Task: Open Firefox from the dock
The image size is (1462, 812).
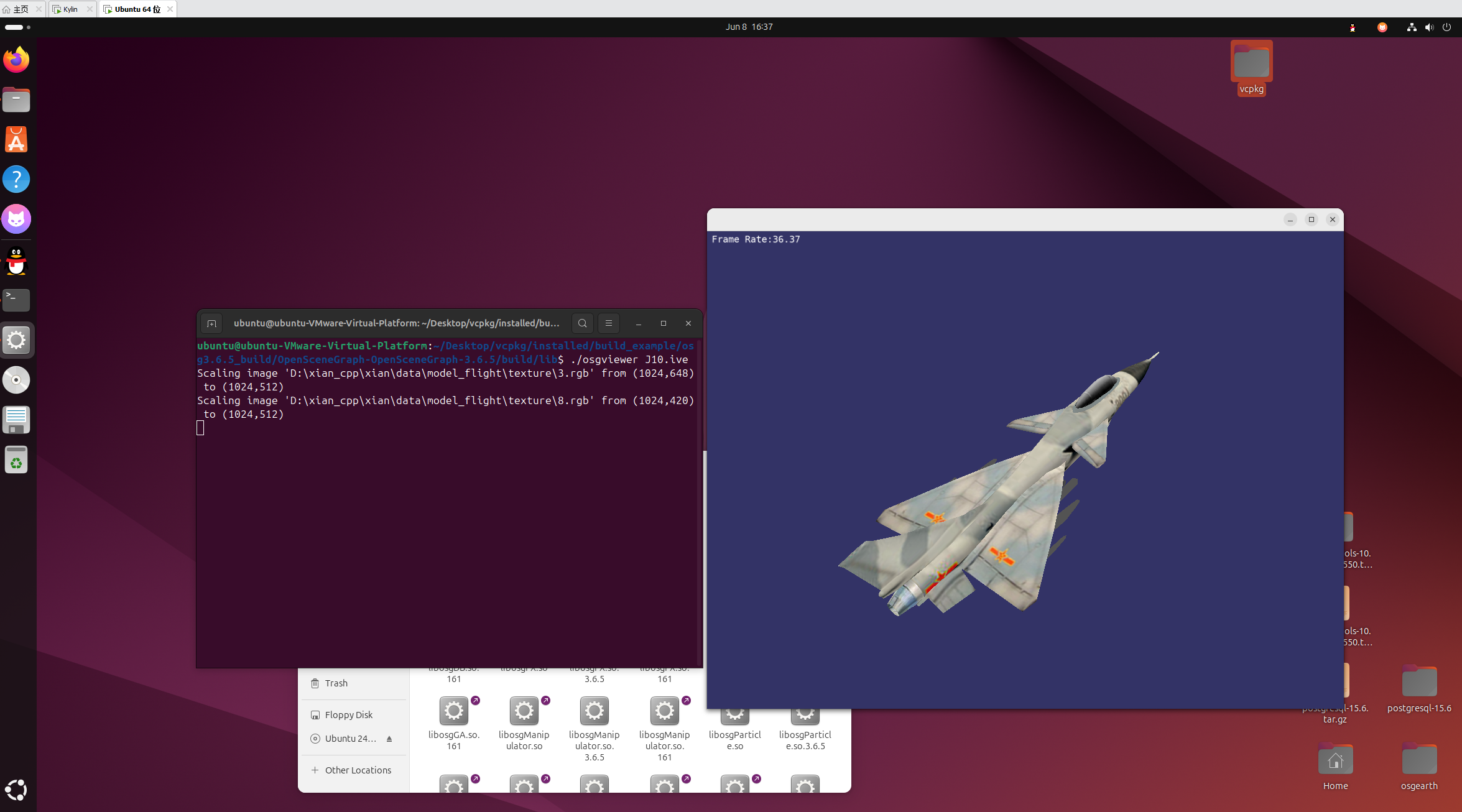Action: point(16,60)
